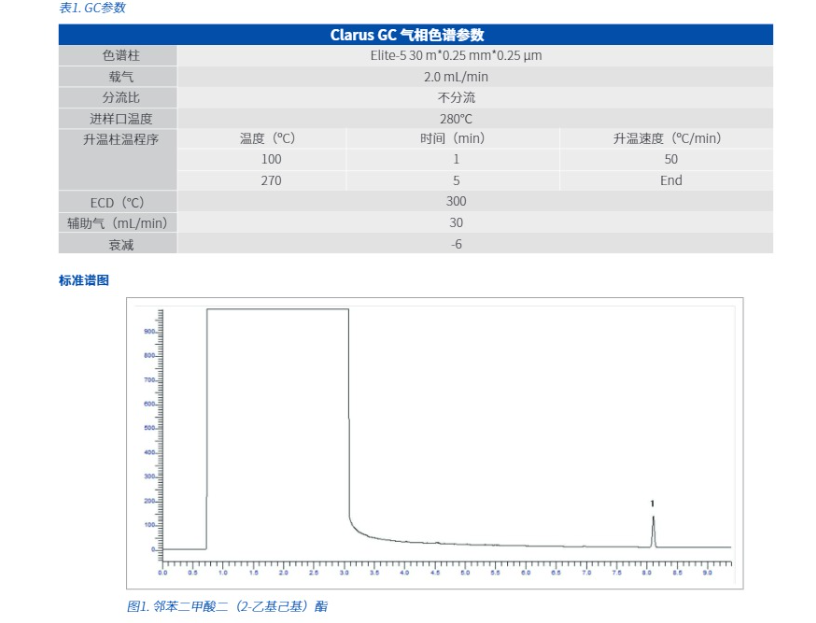Click the "辅助气 (mL/min)" row label

[117, 223]
